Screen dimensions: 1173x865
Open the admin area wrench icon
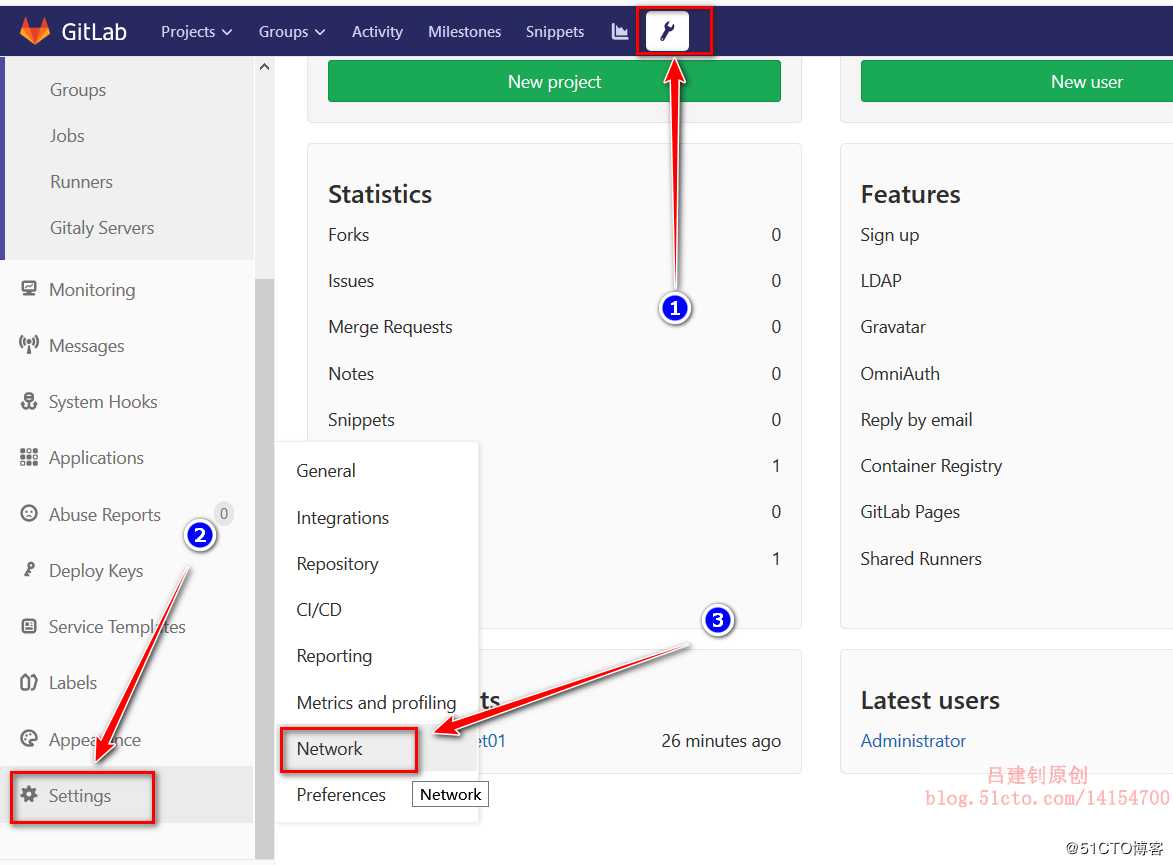pyautogui.click(x=667, y=31)
